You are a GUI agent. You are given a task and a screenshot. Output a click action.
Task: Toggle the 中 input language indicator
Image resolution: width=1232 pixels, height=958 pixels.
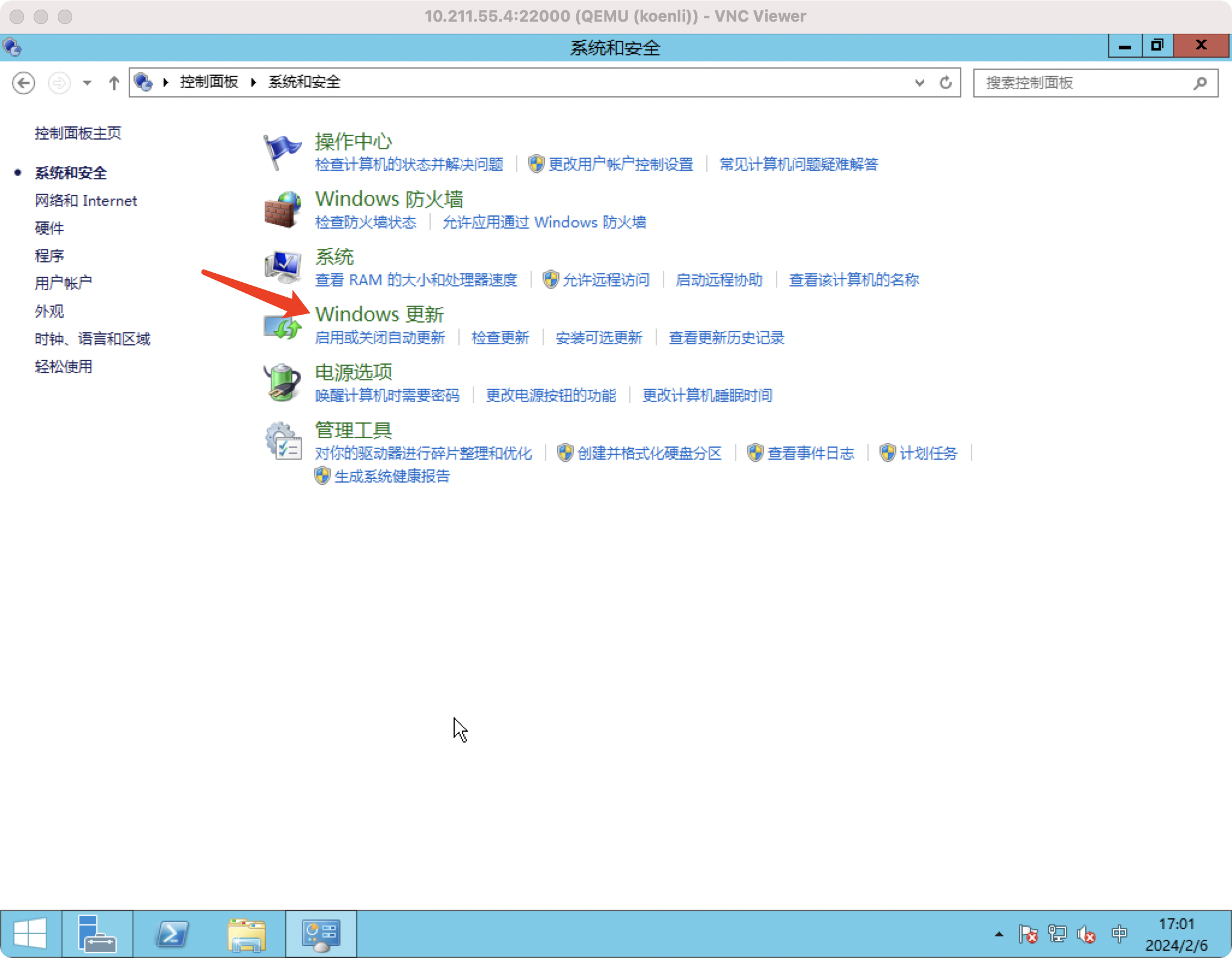click(x=1120, y=934)
